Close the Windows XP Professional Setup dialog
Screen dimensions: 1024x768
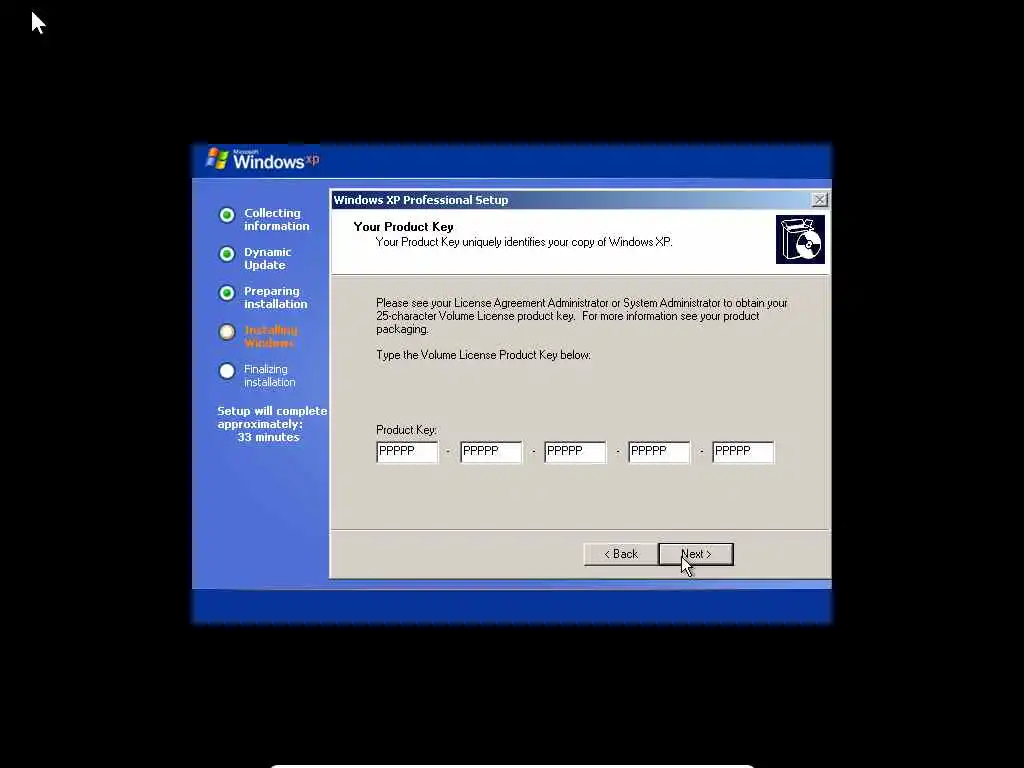click(819, 200)
